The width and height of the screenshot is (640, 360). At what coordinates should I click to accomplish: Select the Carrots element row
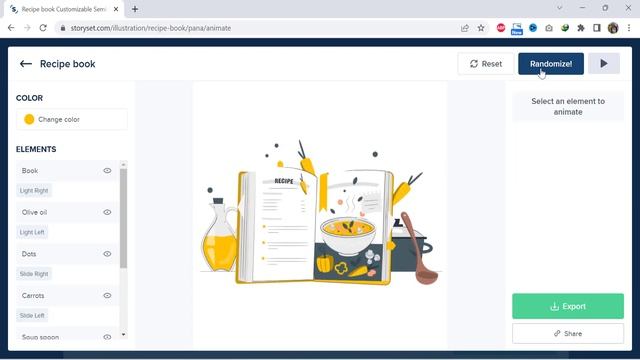(x=67, y=296)
